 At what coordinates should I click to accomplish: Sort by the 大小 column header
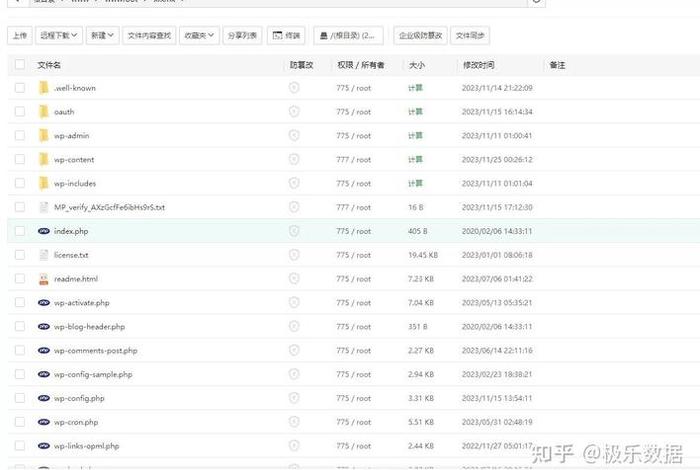point(416,65)
